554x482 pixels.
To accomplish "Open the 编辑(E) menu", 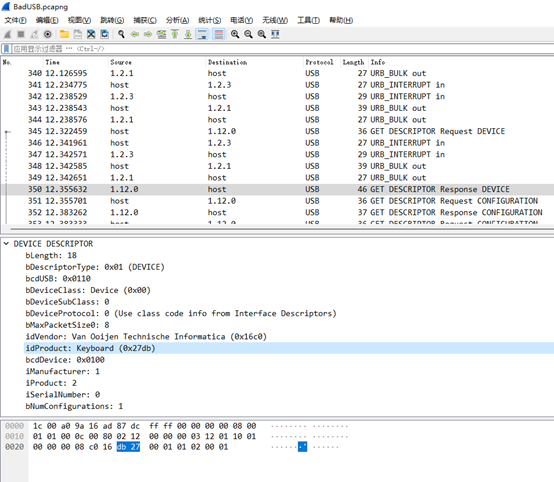I will [x=47, y=20].
